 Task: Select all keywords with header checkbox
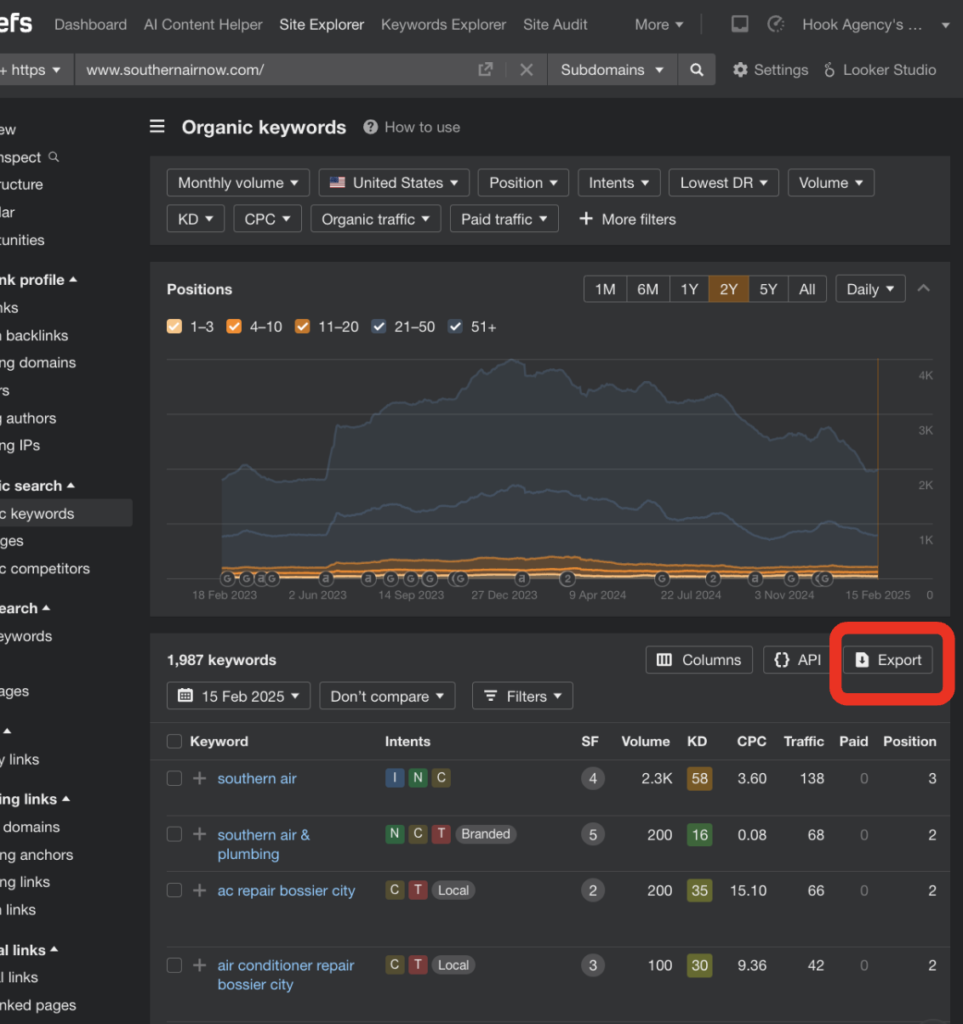coord(174,741)
